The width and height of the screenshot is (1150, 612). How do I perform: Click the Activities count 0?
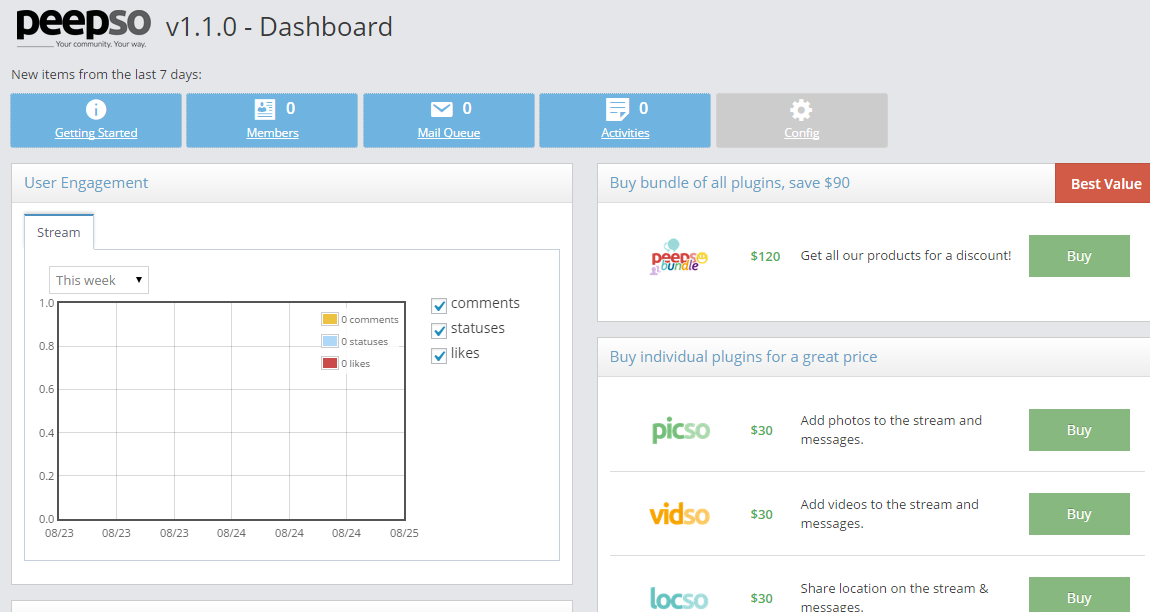click(x=643, y=109)
